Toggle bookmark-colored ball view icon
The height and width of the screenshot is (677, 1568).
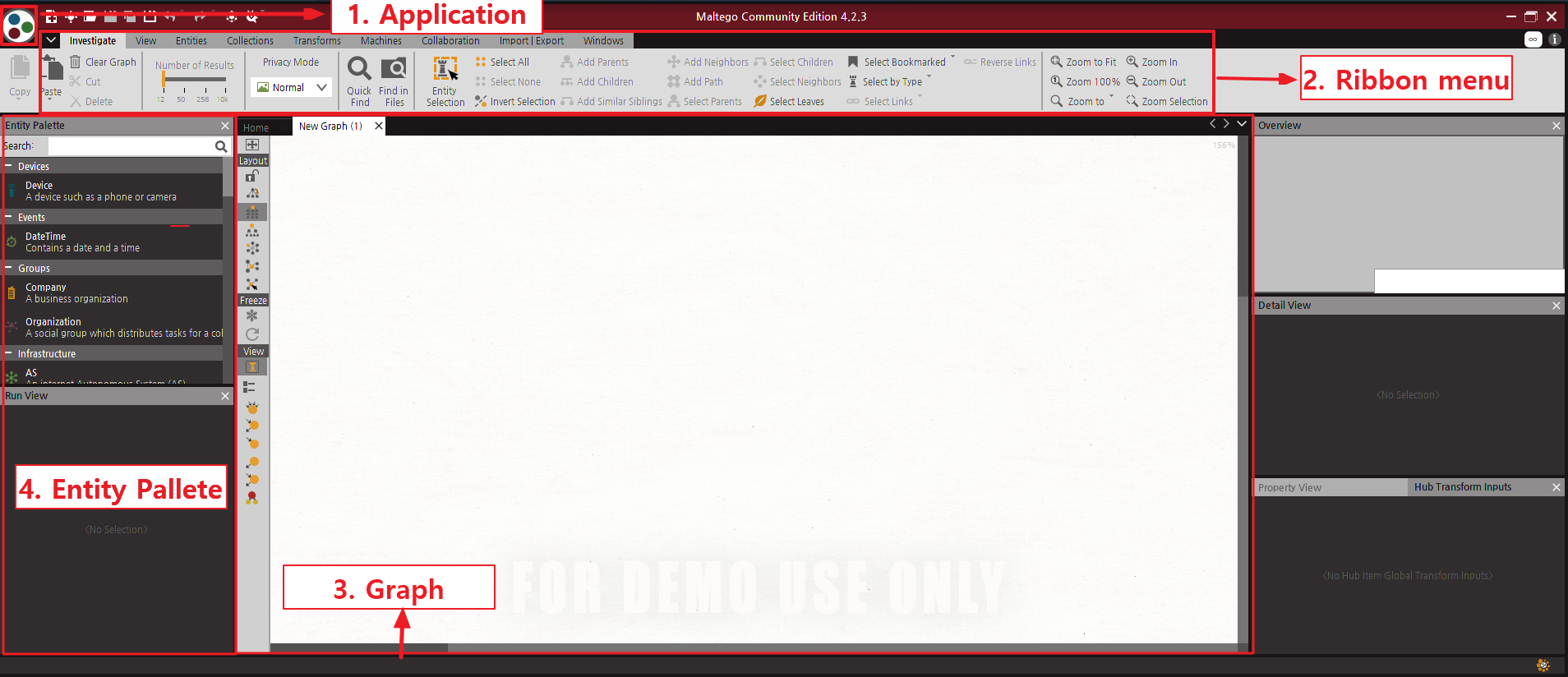[252, 498]
